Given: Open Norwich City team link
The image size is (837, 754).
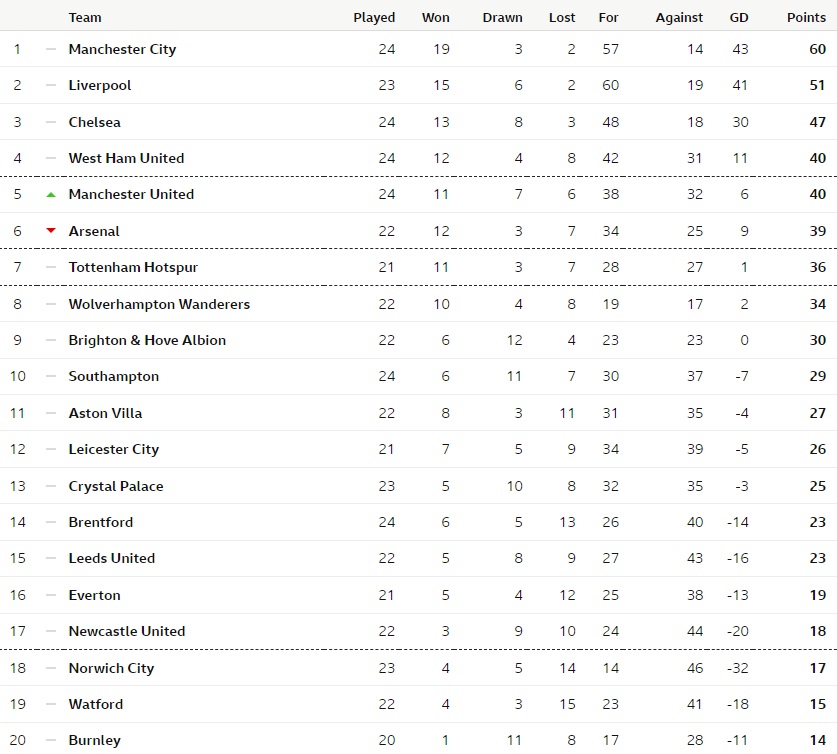Looking at the screenshot, I should click(x=111, y=668).
